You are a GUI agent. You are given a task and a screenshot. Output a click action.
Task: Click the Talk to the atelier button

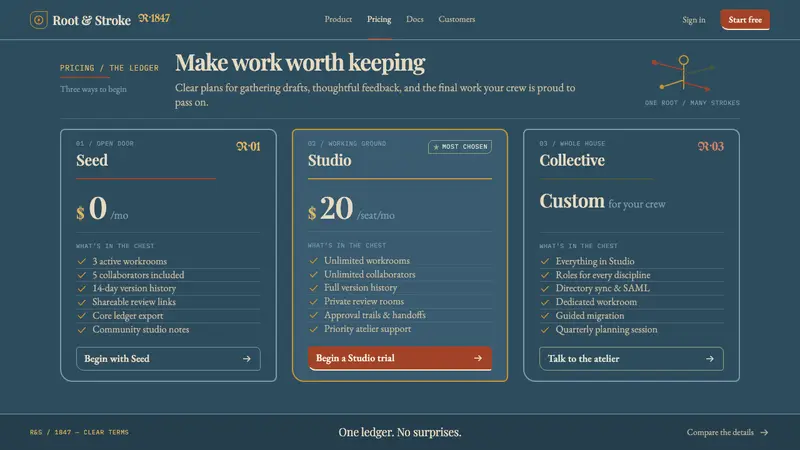click(x=631, y=359)
